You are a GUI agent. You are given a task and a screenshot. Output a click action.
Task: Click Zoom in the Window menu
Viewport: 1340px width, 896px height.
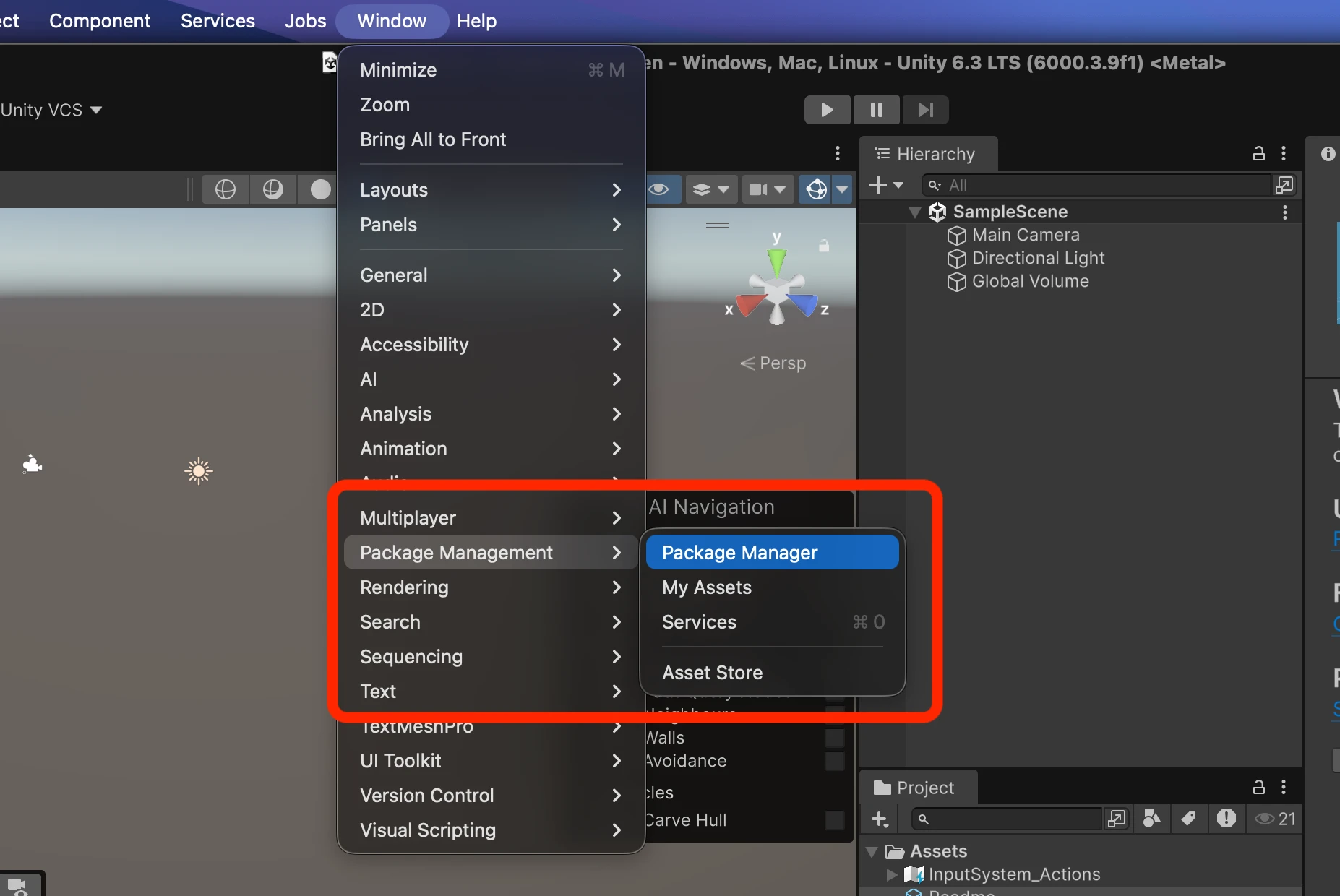pos(491,105)
